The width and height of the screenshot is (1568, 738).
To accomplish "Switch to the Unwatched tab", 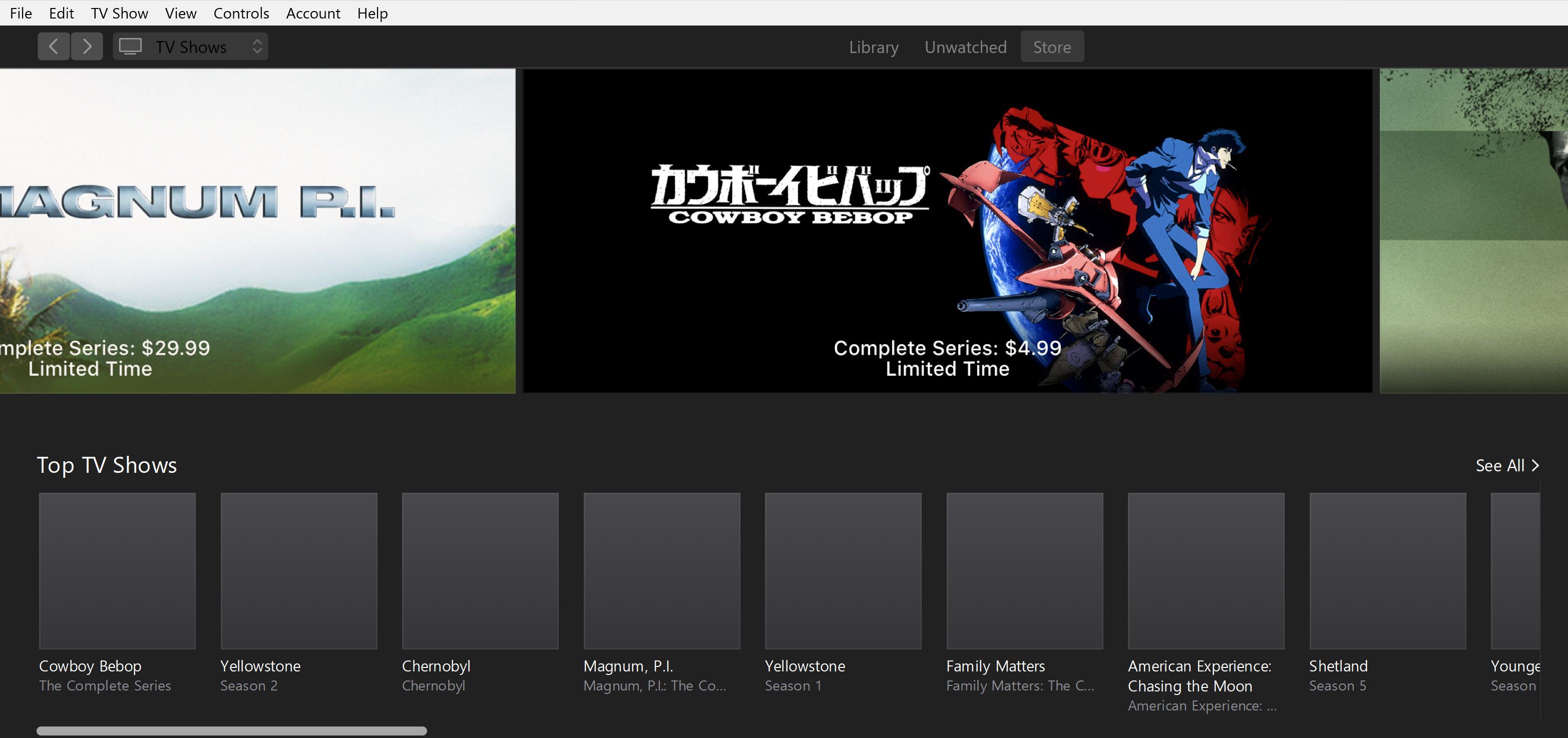I will click(965, 47).
